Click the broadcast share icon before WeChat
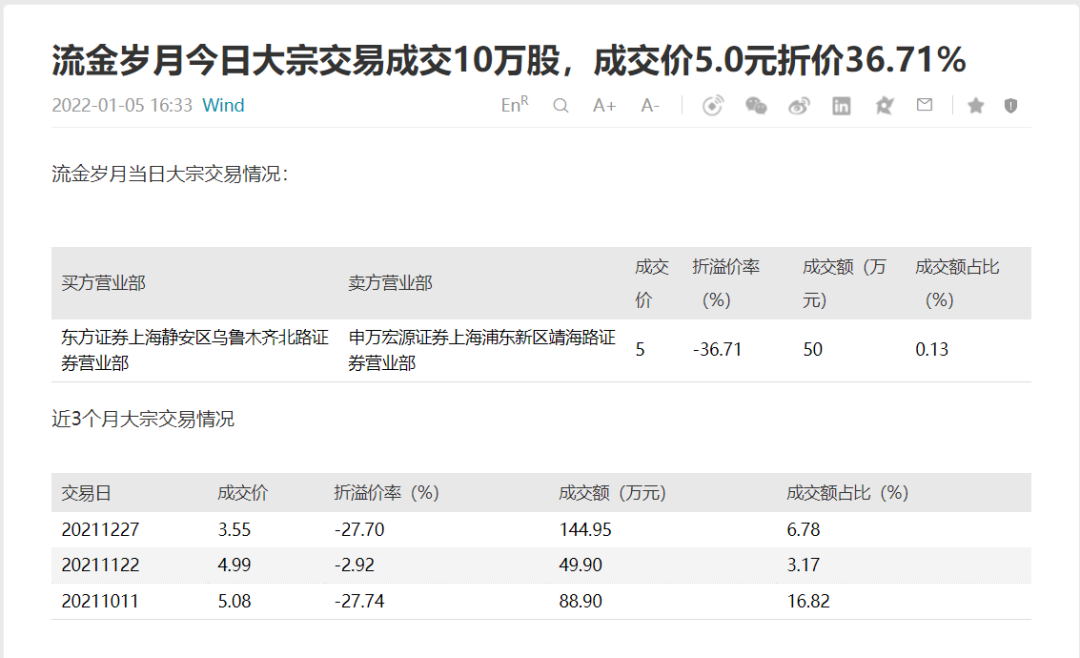This screenshot has width=1080, height=658. tap(712, 105)
